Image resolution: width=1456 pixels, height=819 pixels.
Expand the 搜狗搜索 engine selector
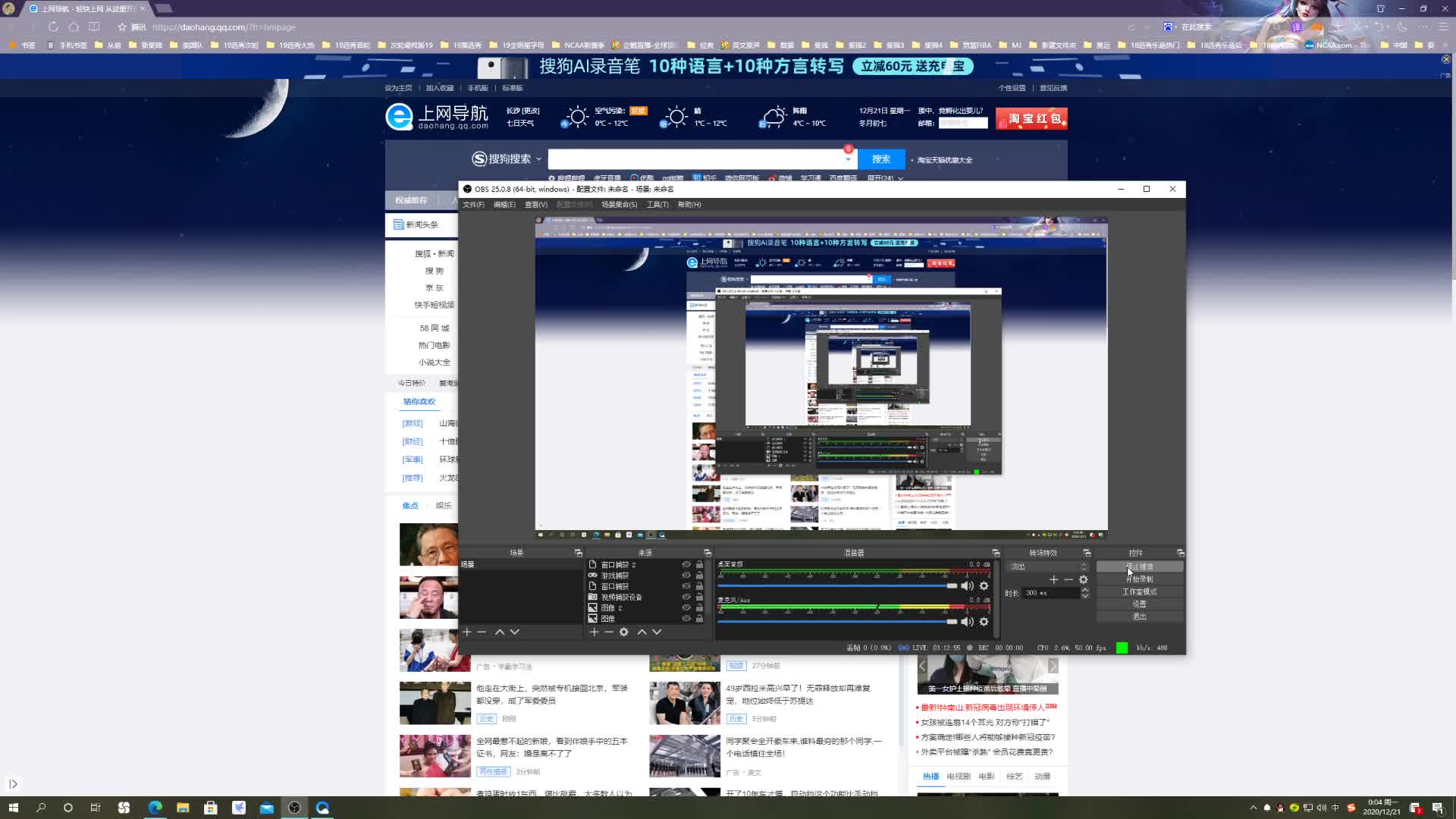[538, 159]
